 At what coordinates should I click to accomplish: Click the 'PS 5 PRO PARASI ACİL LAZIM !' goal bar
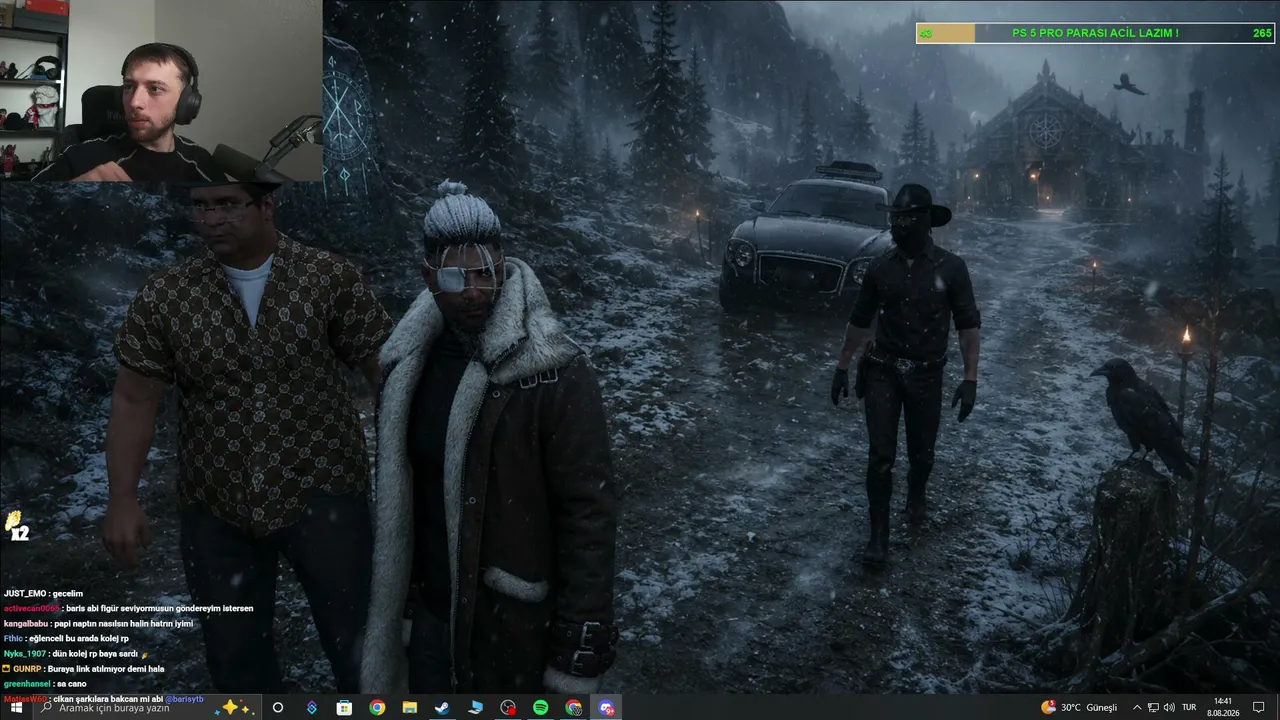pyautogui.click(x=1095, y=33)
